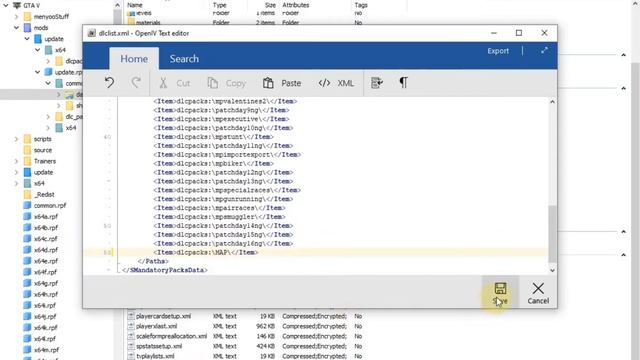Click the playercardsetup.xml file icon
Viewport: 640px width, 360px height.
[131, 316]
